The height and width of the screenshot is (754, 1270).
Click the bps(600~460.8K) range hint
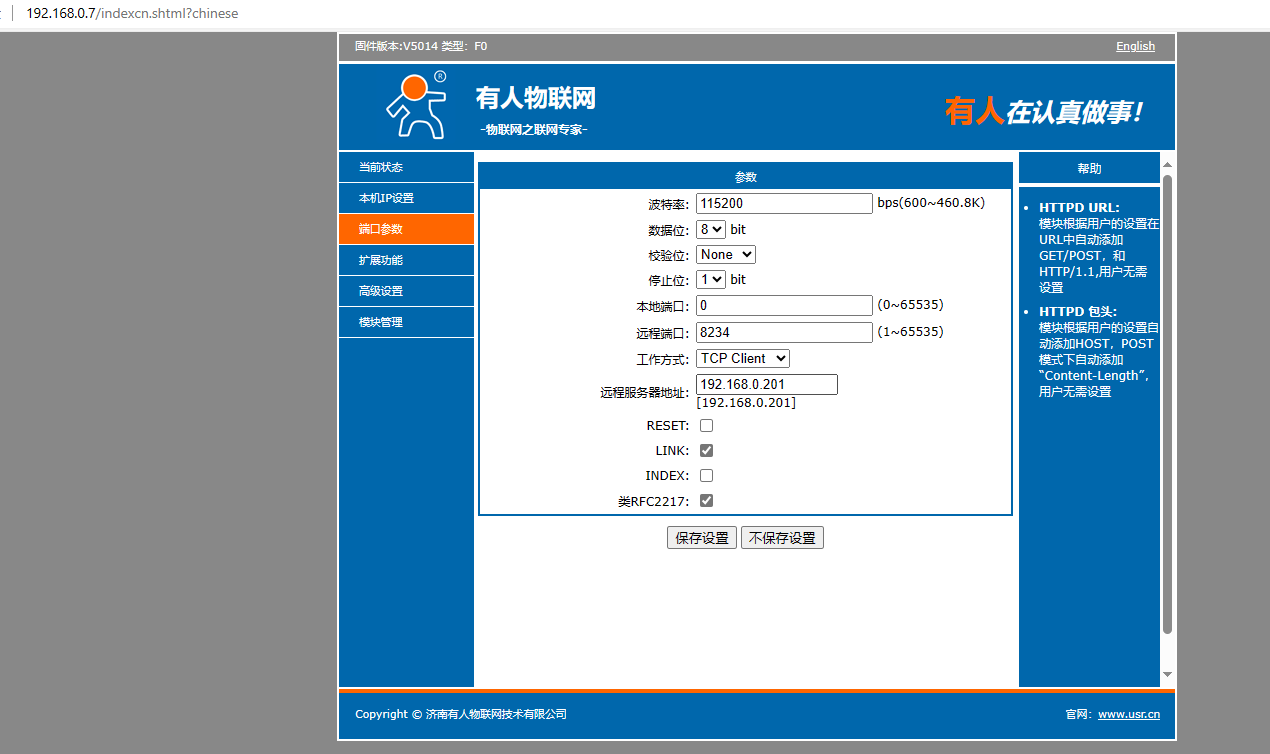[931, 203]
